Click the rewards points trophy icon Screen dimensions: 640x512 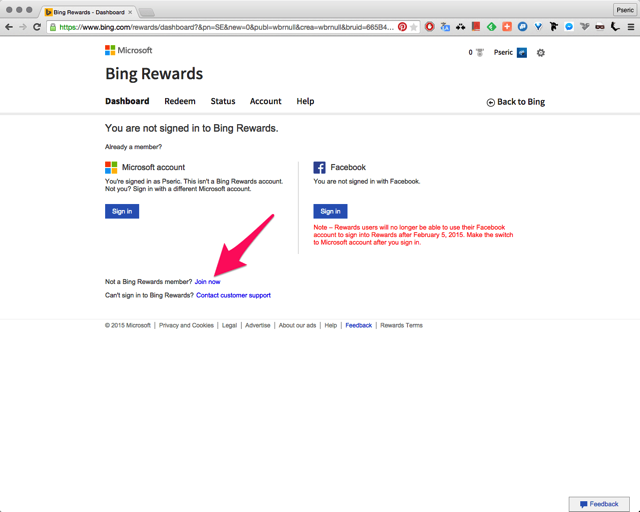(480, 53)
